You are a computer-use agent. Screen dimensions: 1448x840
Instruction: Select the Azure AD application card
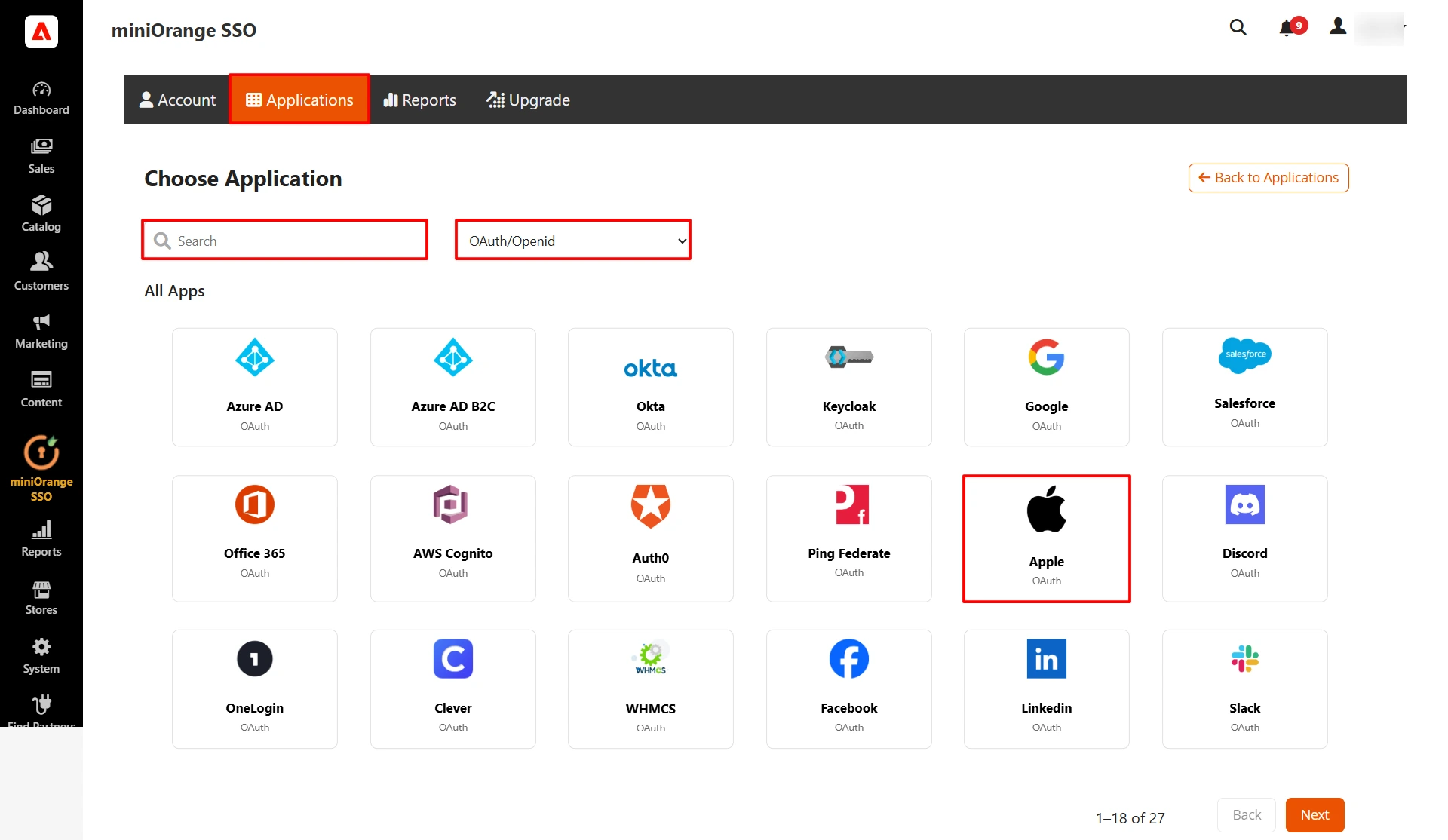point(255,387)
